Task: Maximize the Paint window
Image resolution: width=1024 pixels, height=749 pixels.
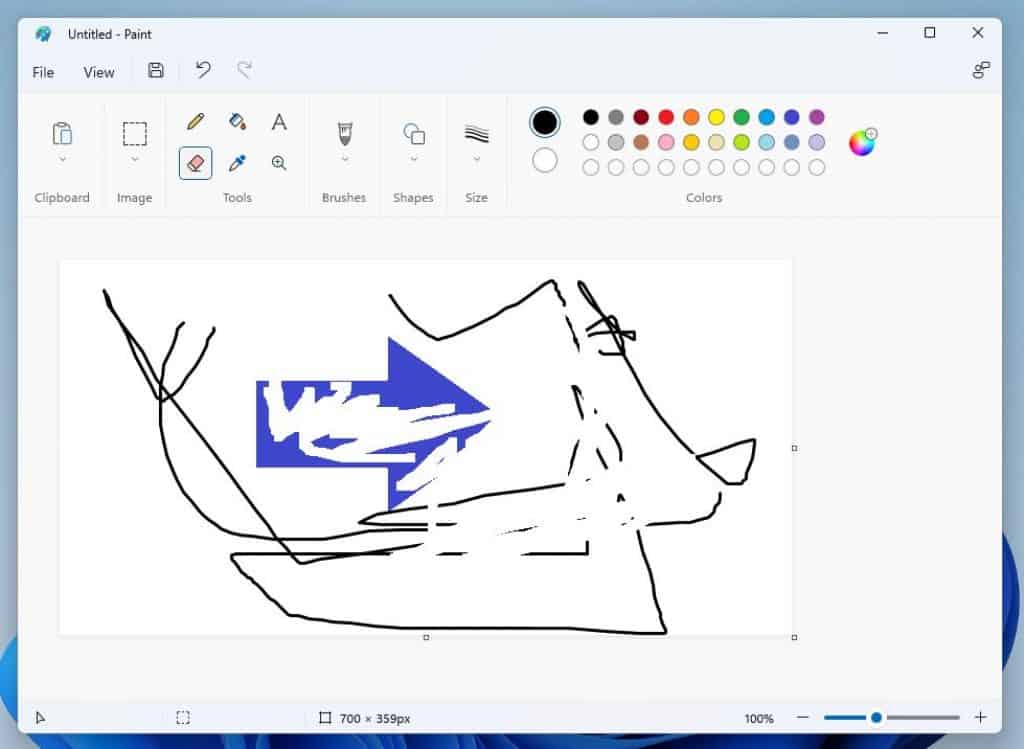Action: click(x=930, y=33)
